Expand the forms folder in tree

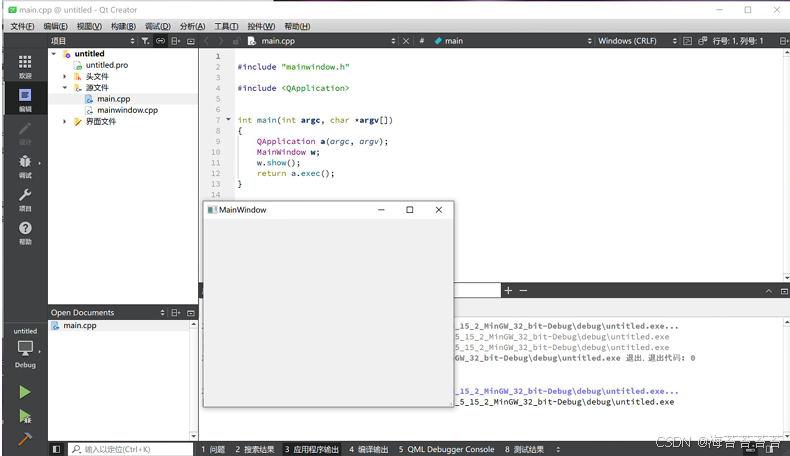tap(65, 121)
